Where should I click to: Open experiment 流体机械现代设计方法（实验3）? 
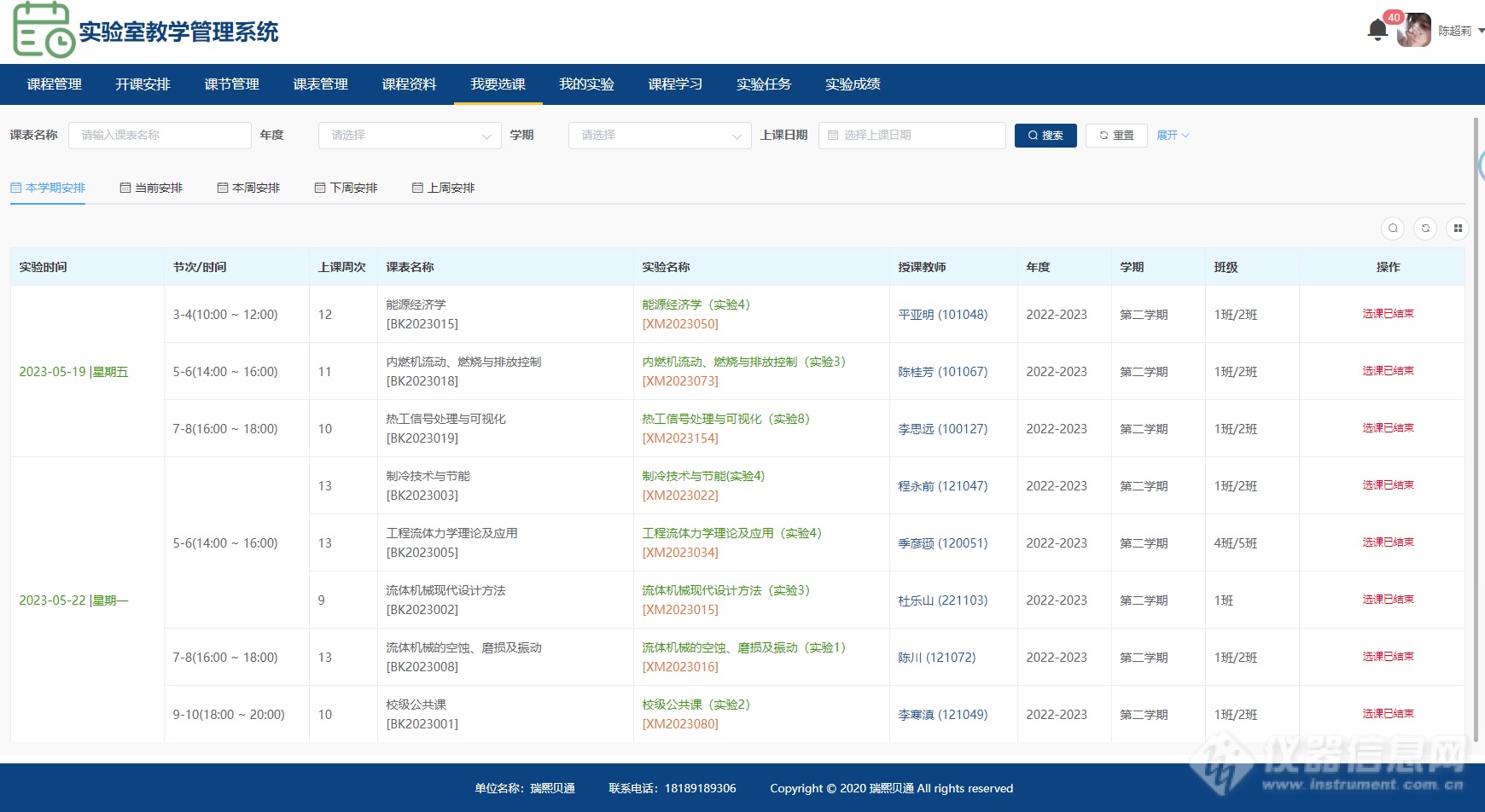click(725, 590)
